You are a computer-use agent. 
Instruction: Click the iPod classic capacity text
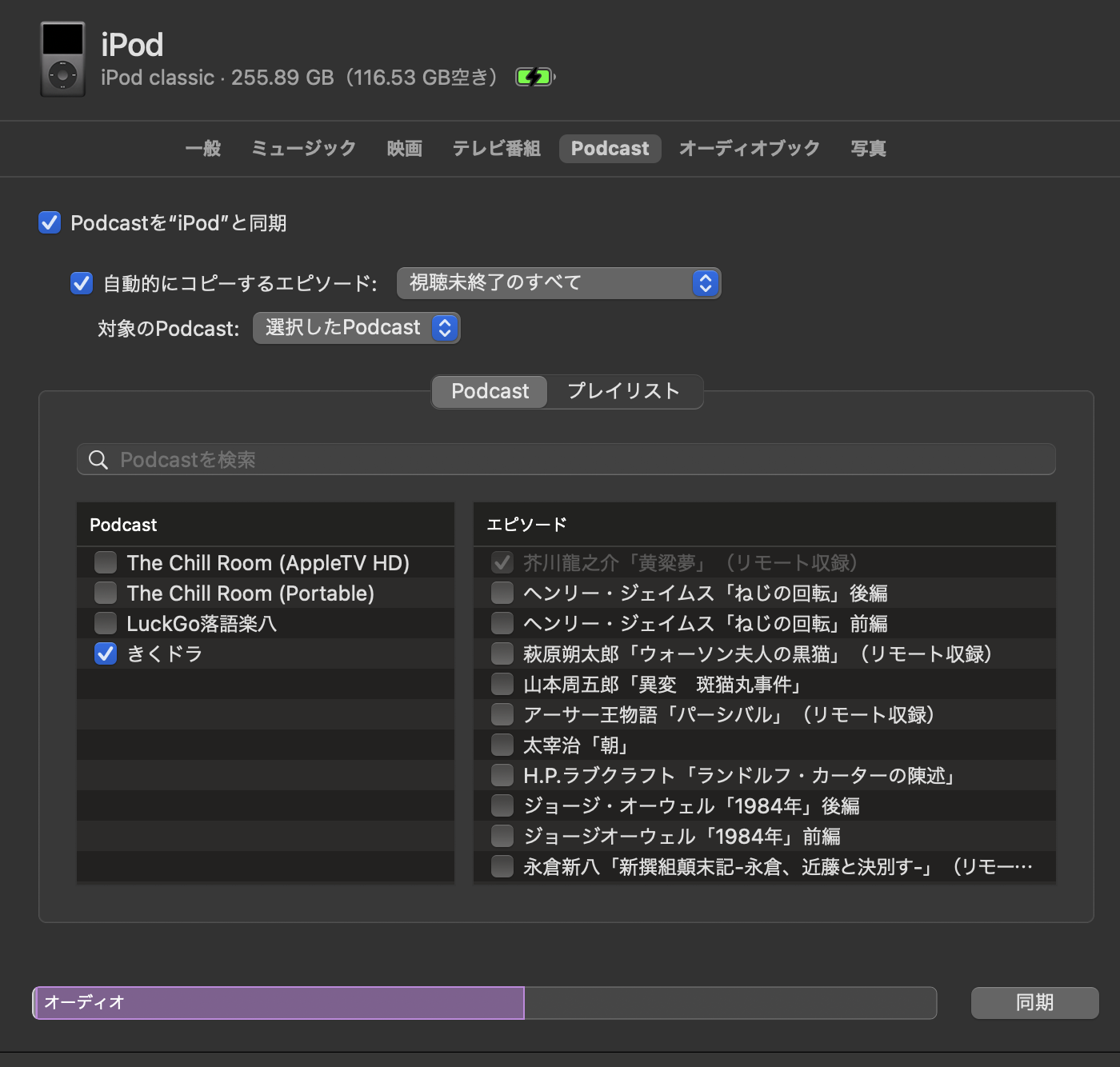click(x=299, y=78)
